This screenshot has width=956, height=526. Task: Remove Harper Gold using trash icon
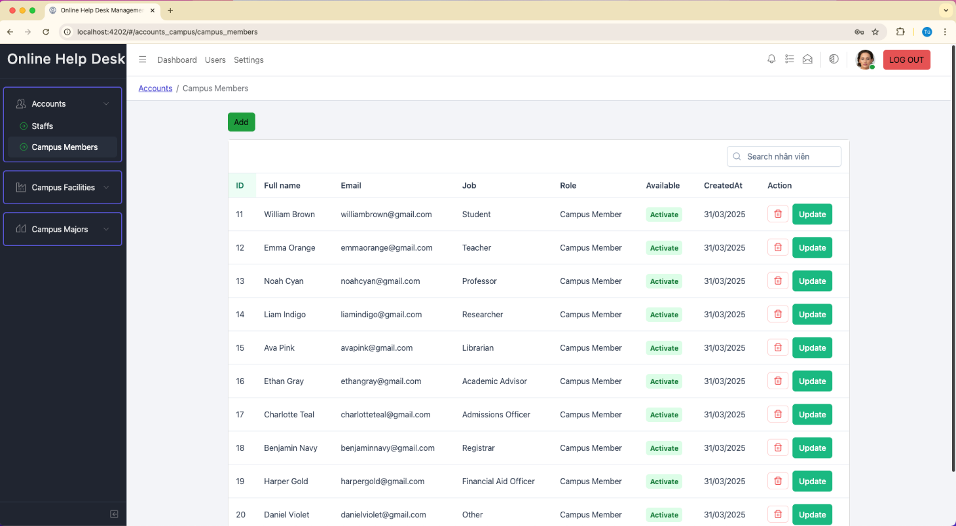pos(777,481)
